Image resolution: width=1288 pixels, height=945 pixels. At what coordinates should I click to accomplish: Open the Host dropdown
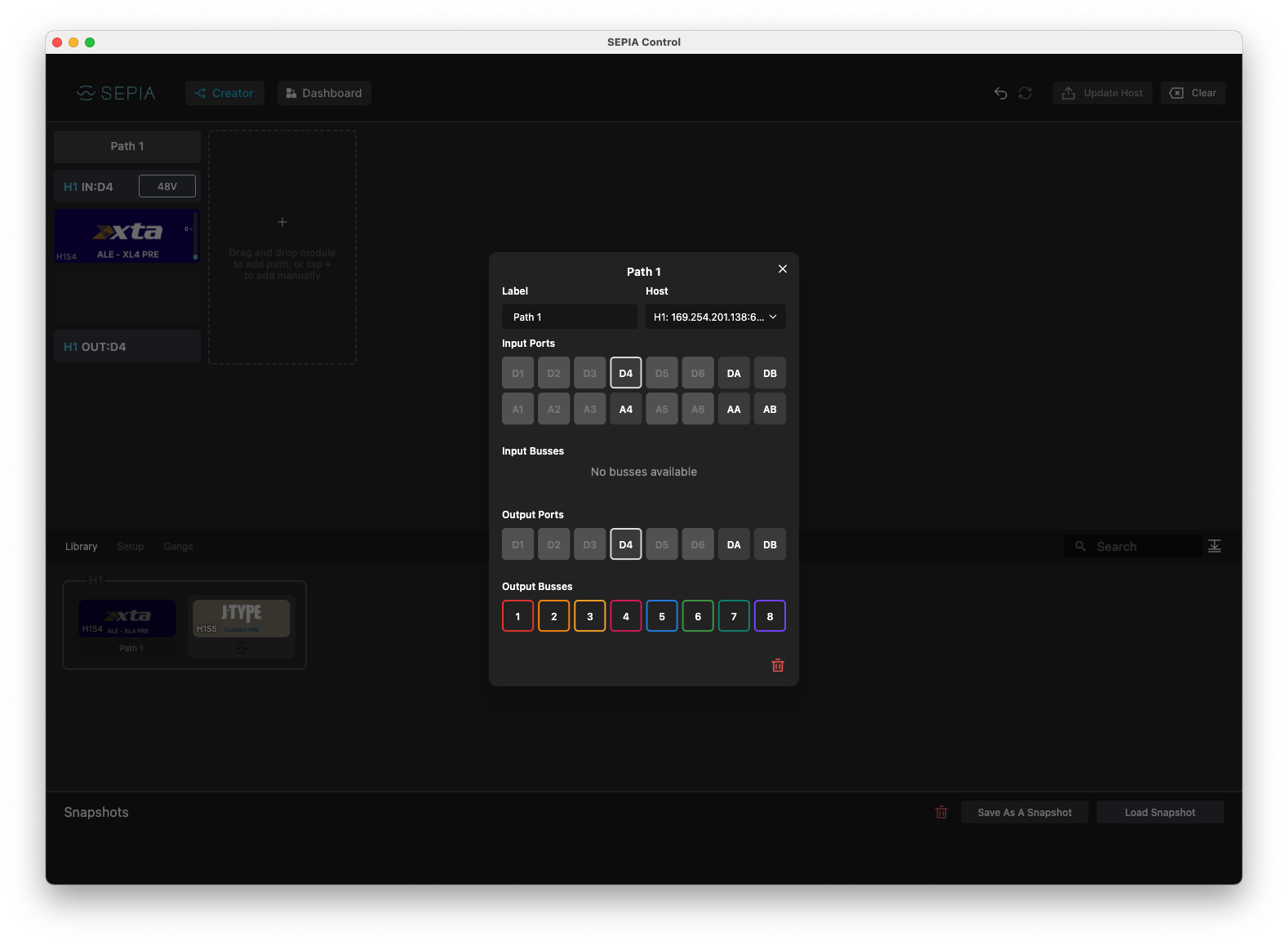715,317
